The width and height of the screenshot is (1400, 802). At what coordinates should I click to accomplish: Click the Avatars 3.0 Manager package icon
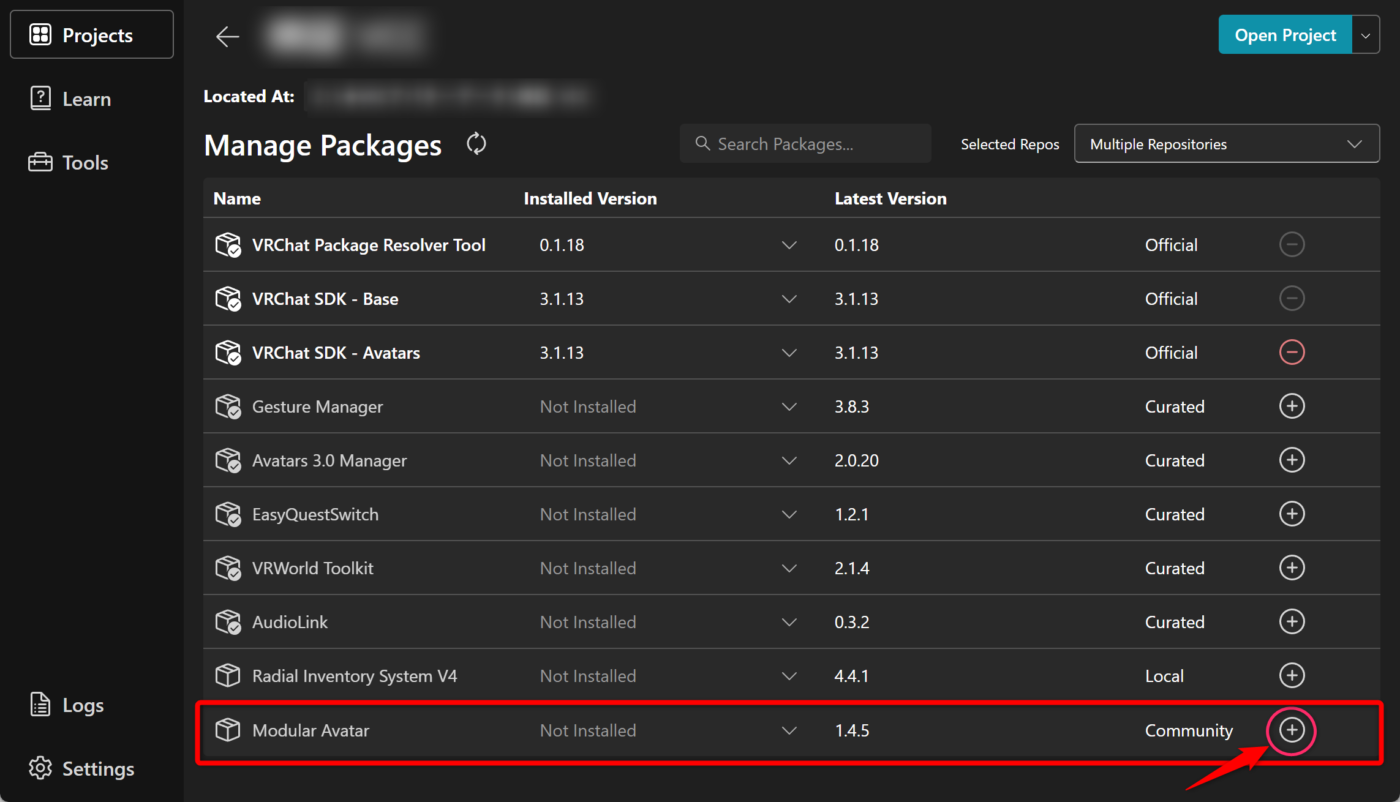tap(228, 461)
